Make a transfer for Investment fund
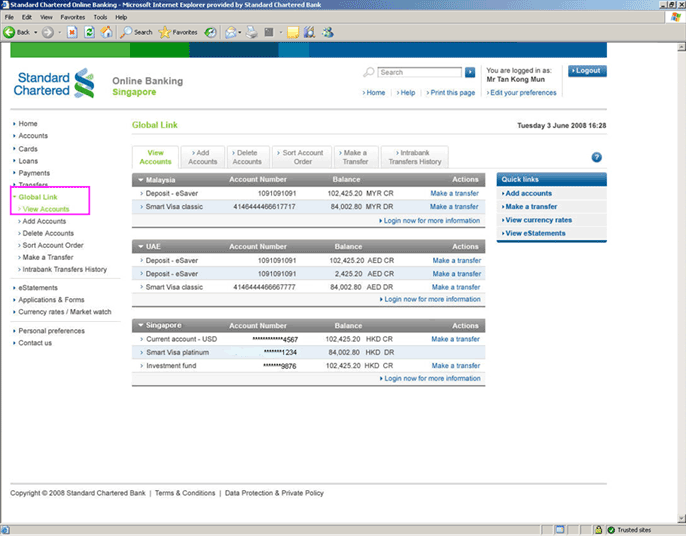Image resolution: width=686 pixels, height=536 pixels. (x=456, y=366)
